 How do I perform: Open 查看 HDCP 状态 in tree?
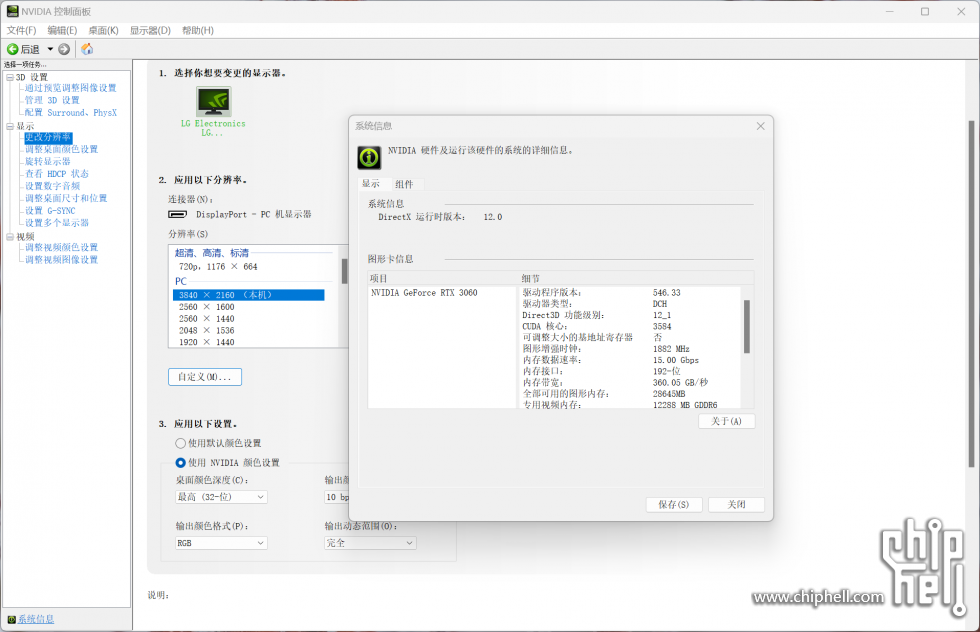pos(57,174)
